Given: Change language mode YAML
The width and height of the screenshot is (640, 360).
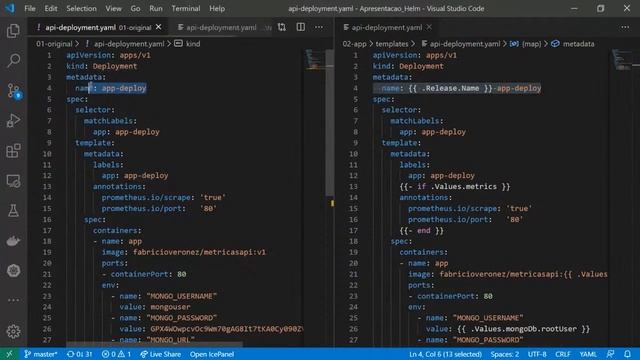Looking at the screenshot, I should tap(588, 354).
